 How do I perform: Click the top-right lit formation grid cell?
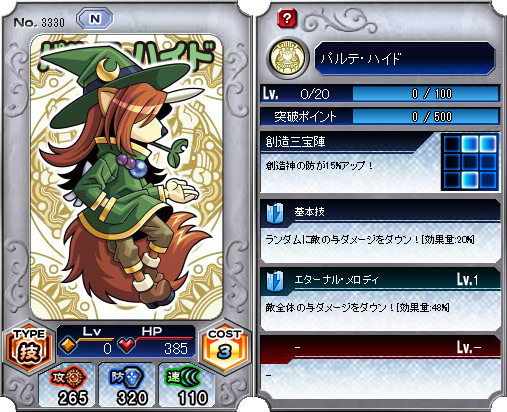(488, 144)
